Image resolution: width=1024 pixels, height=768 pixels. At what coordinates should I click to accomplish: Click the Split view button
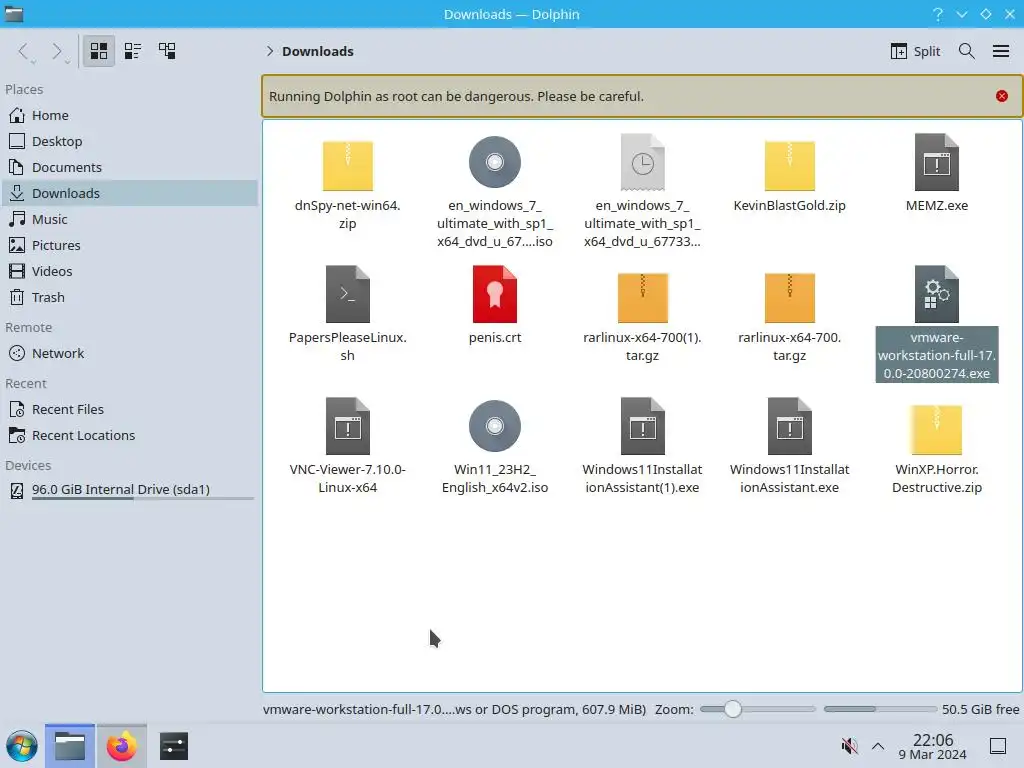point(915,51)
